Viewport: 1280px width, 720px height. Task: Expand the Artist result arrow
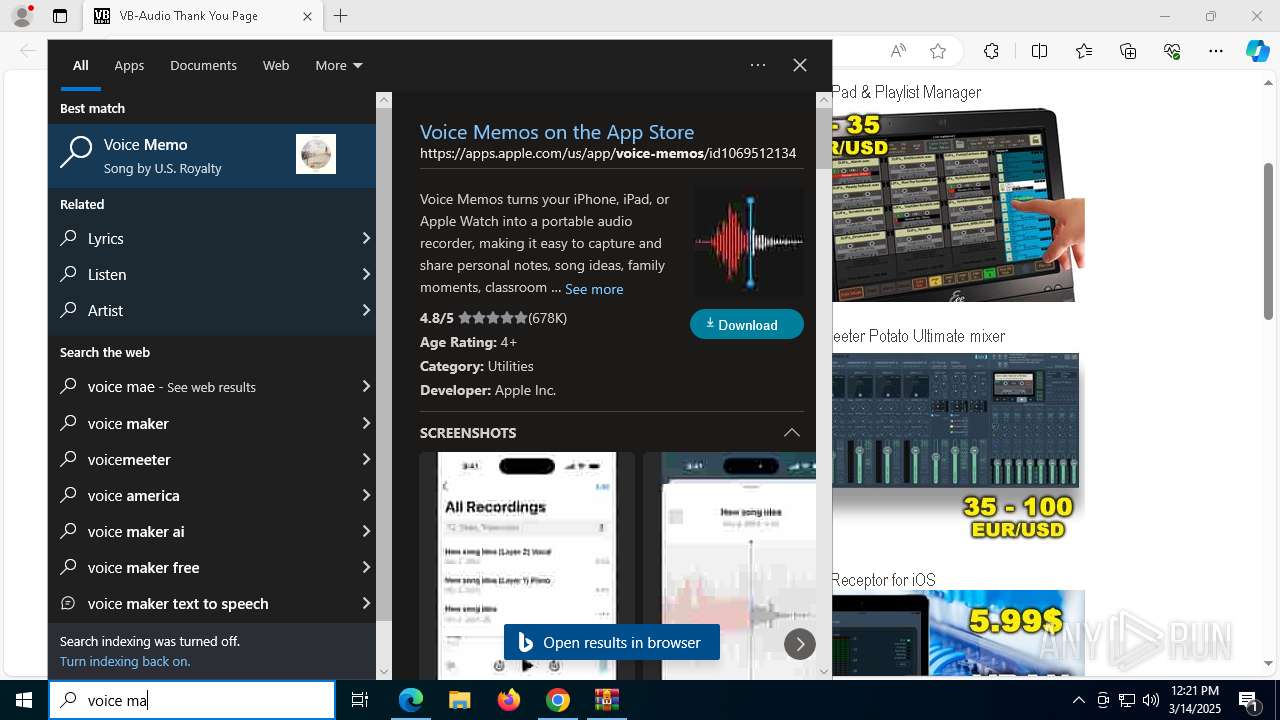tap(366, 310)
